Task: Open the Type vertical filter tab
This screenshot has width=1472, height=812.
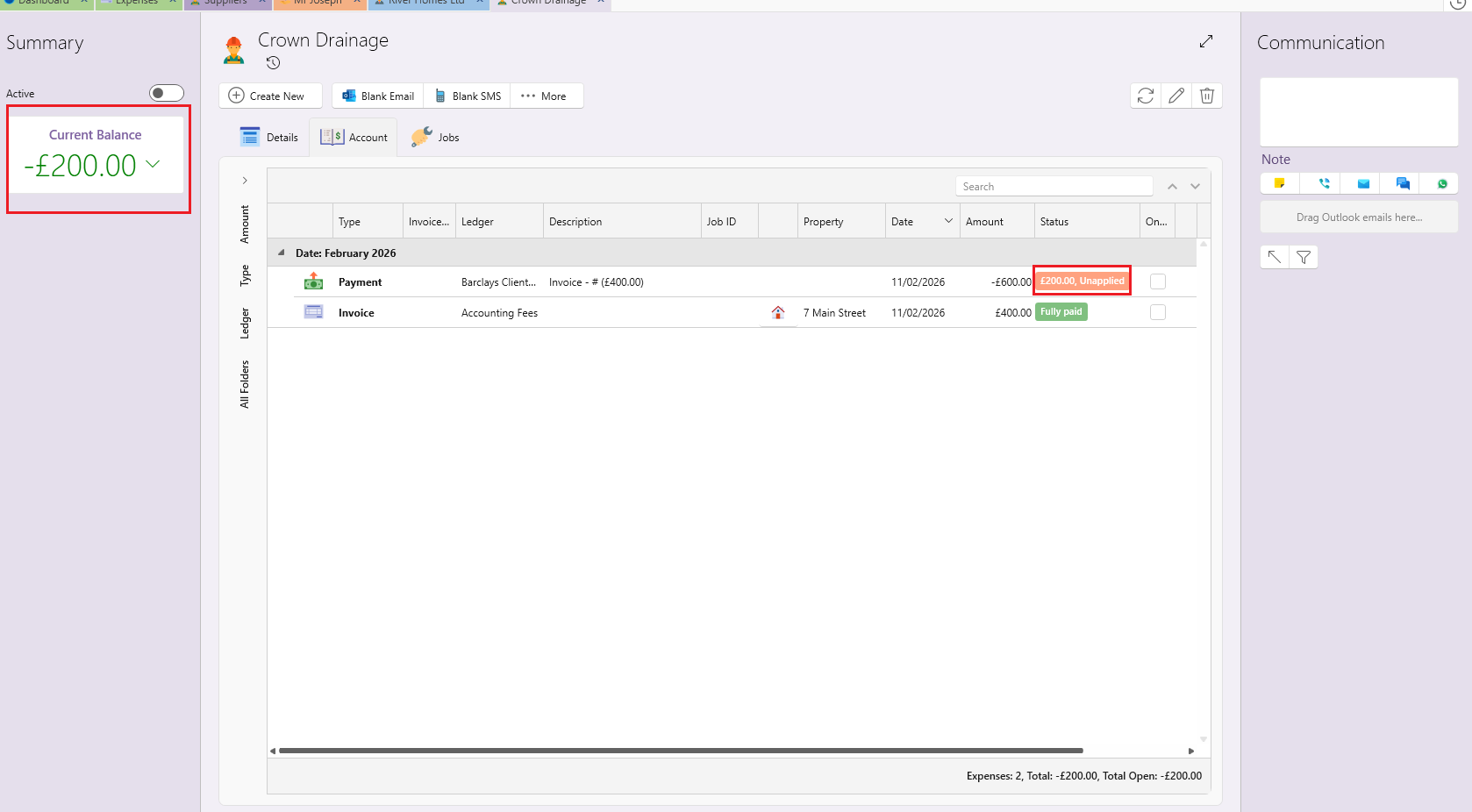Action: tap(245, 275)
